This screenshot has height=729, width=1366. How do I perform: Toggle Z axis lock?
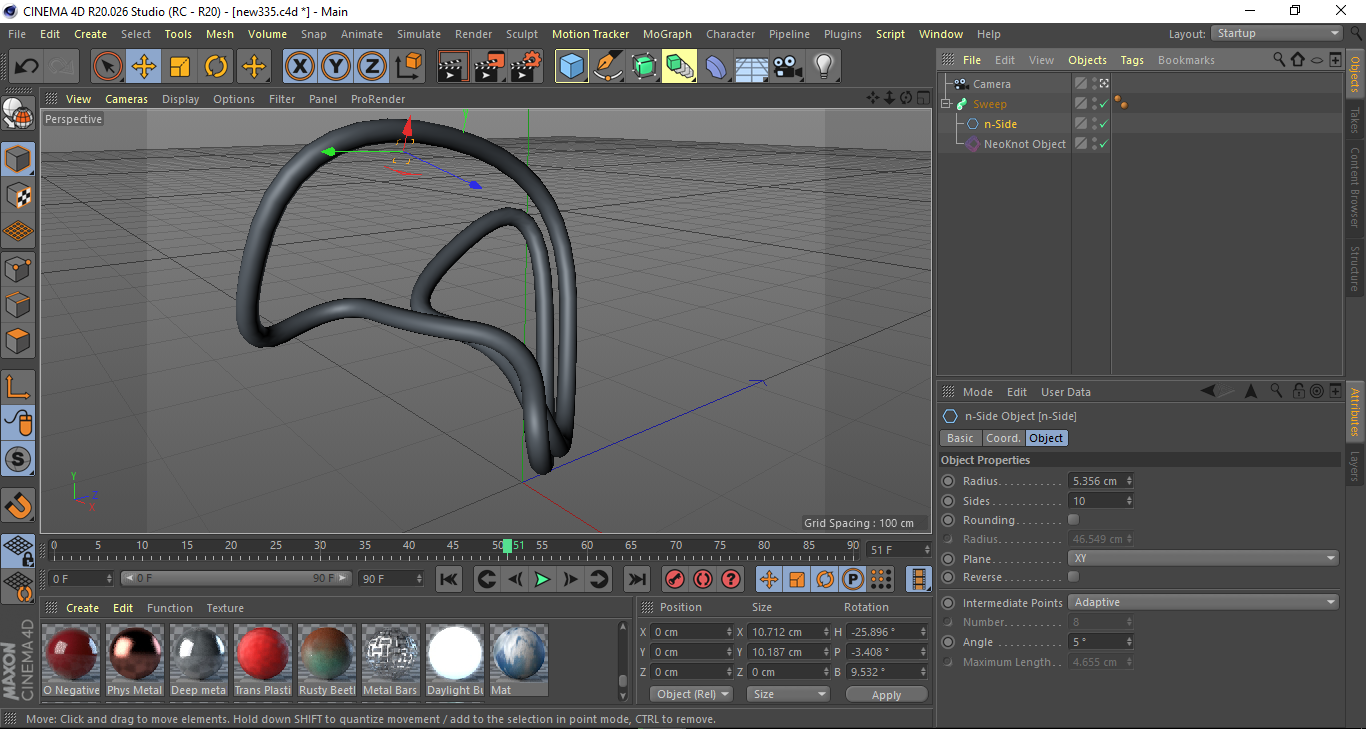[371, 67]
